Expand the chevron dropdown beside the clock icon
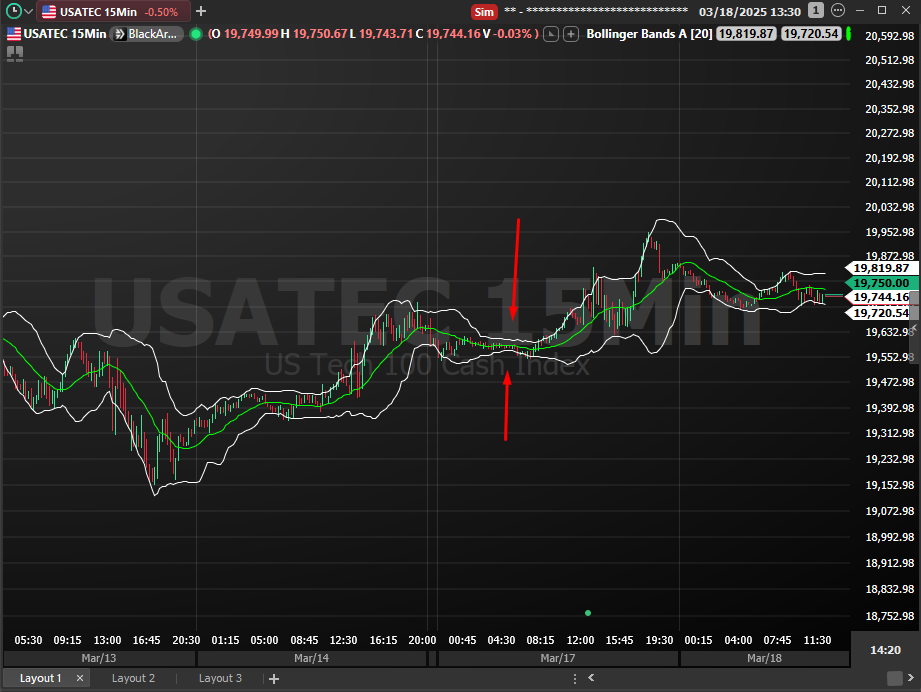921x692 pixels. click(x=28, y=12)
